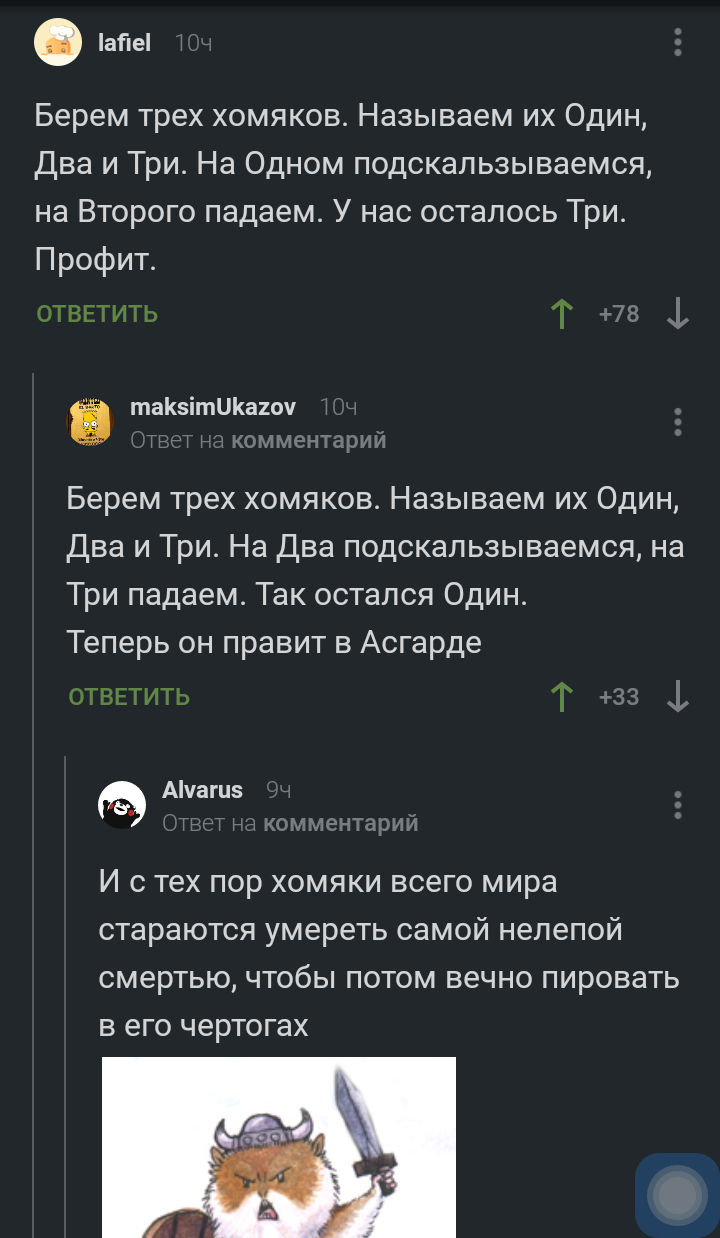The height and width of the screenshot is (1238, 720).
Task: Reply to lafiel's comment via ОТВЕТИТЬ
Action: (97, 314)
